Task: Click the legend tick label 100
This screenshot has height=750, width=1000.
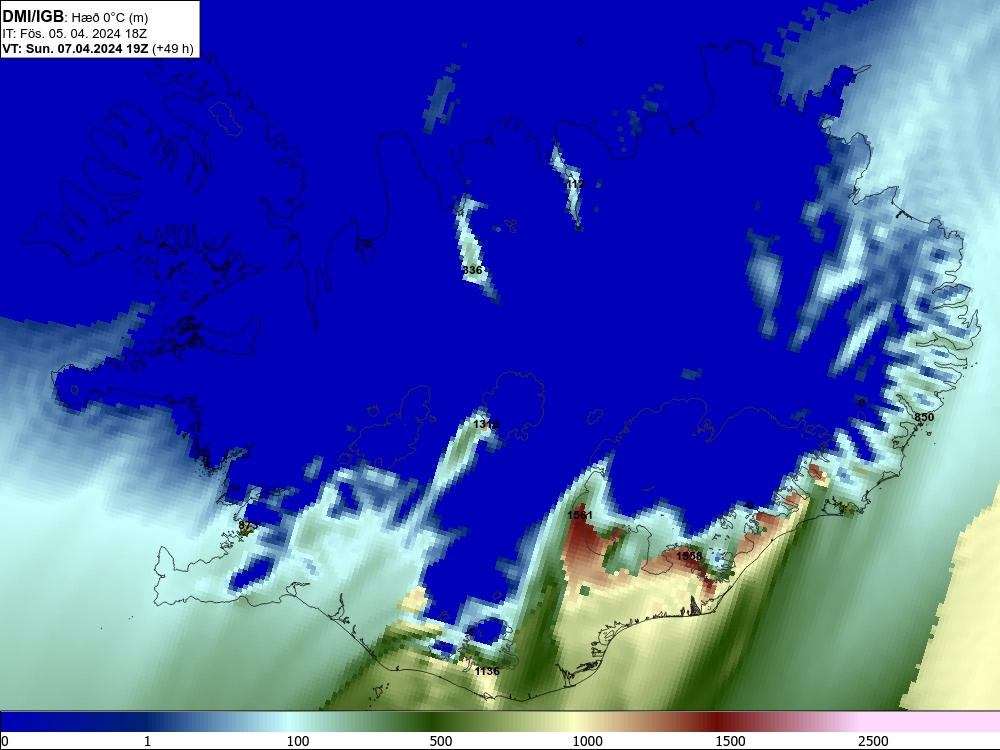Action: click(298, 740)
